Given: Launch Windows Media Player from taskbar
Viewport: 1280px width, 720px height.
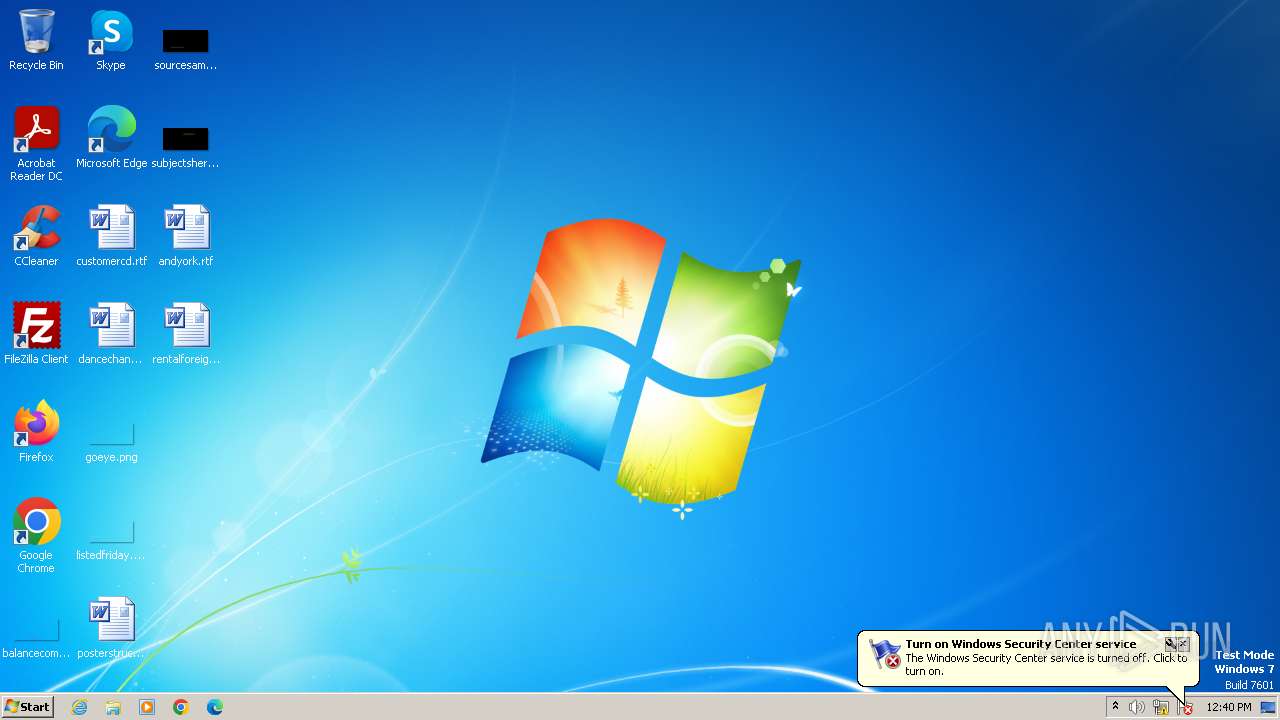Looking at the screenshot, I should 147,707.
